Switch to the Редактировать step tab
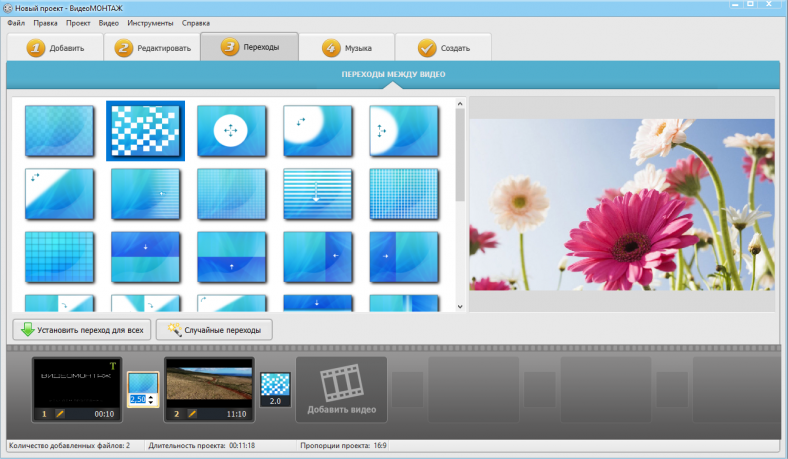This screenshot has height=459, width=788. [x=152, y=48]
